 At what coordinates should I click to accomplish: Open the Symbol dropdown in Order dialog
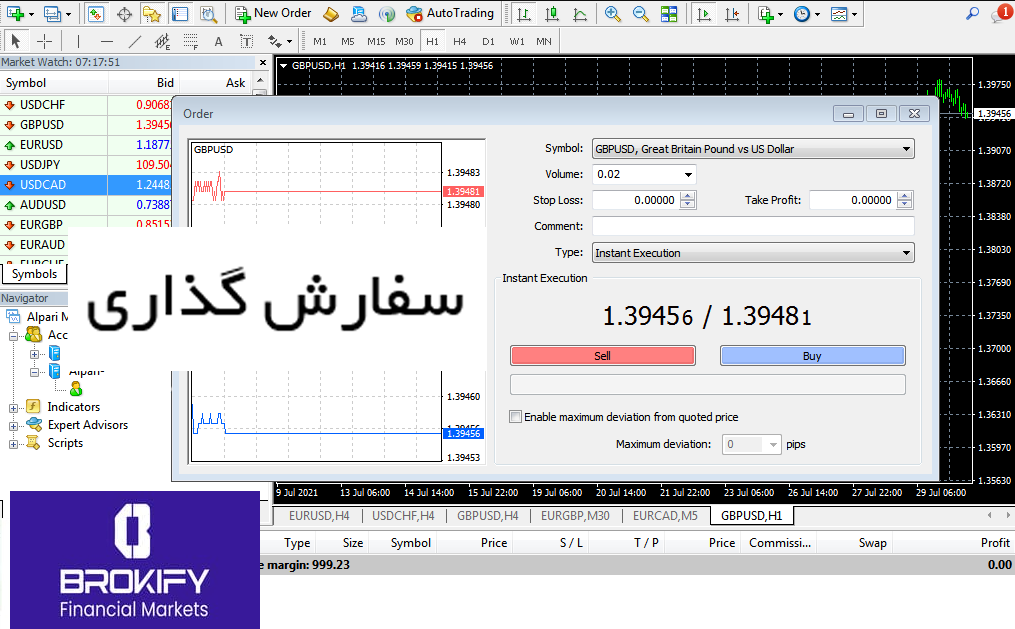click(753, 149)
